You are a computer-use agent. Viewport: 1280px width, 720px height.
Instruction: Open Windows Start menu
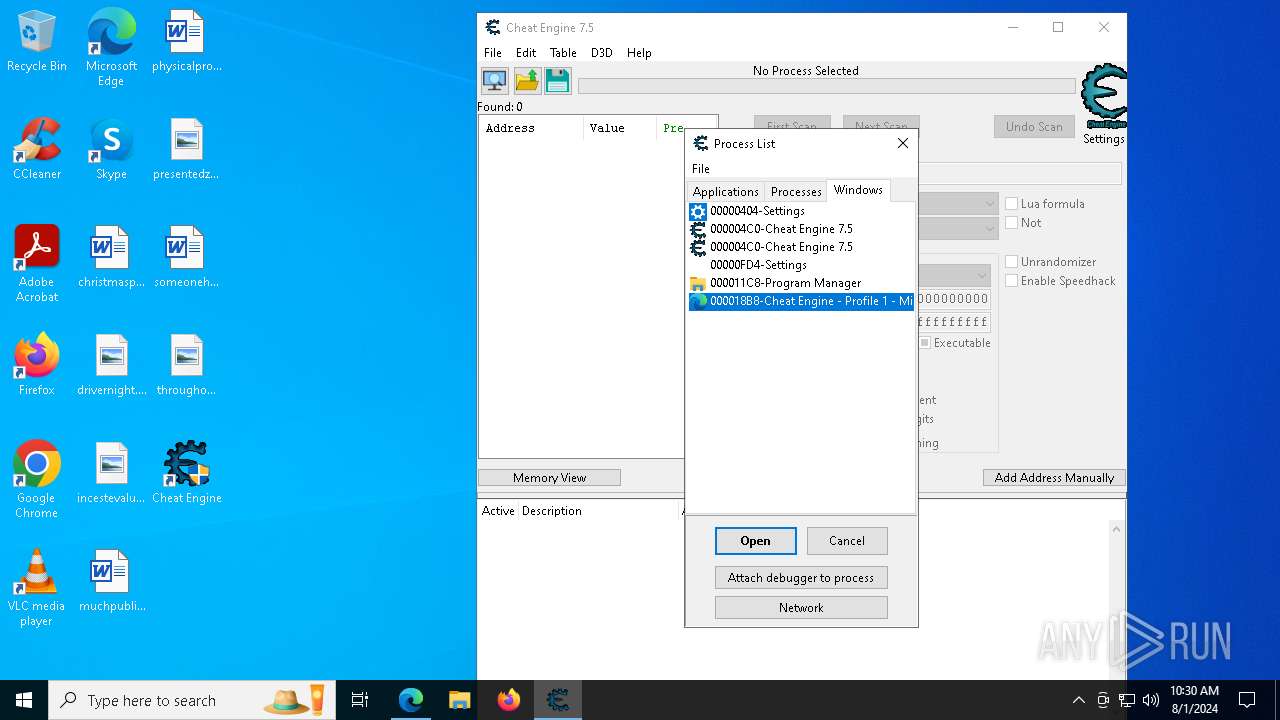pyautogui.click(x=24, y=700)
